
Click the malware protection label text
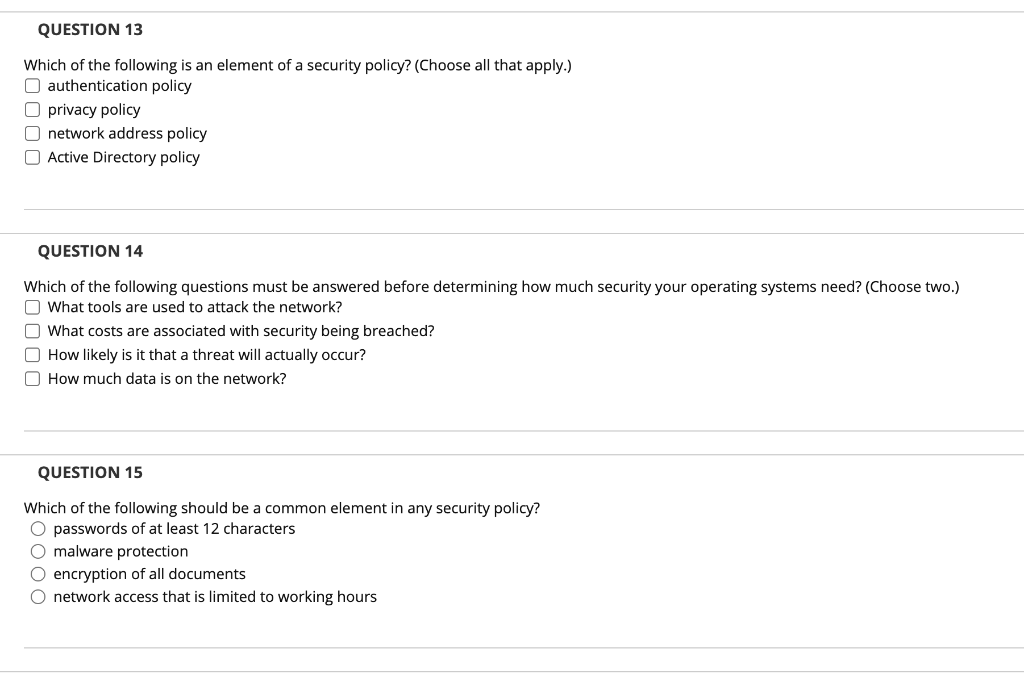pos(120,552)
